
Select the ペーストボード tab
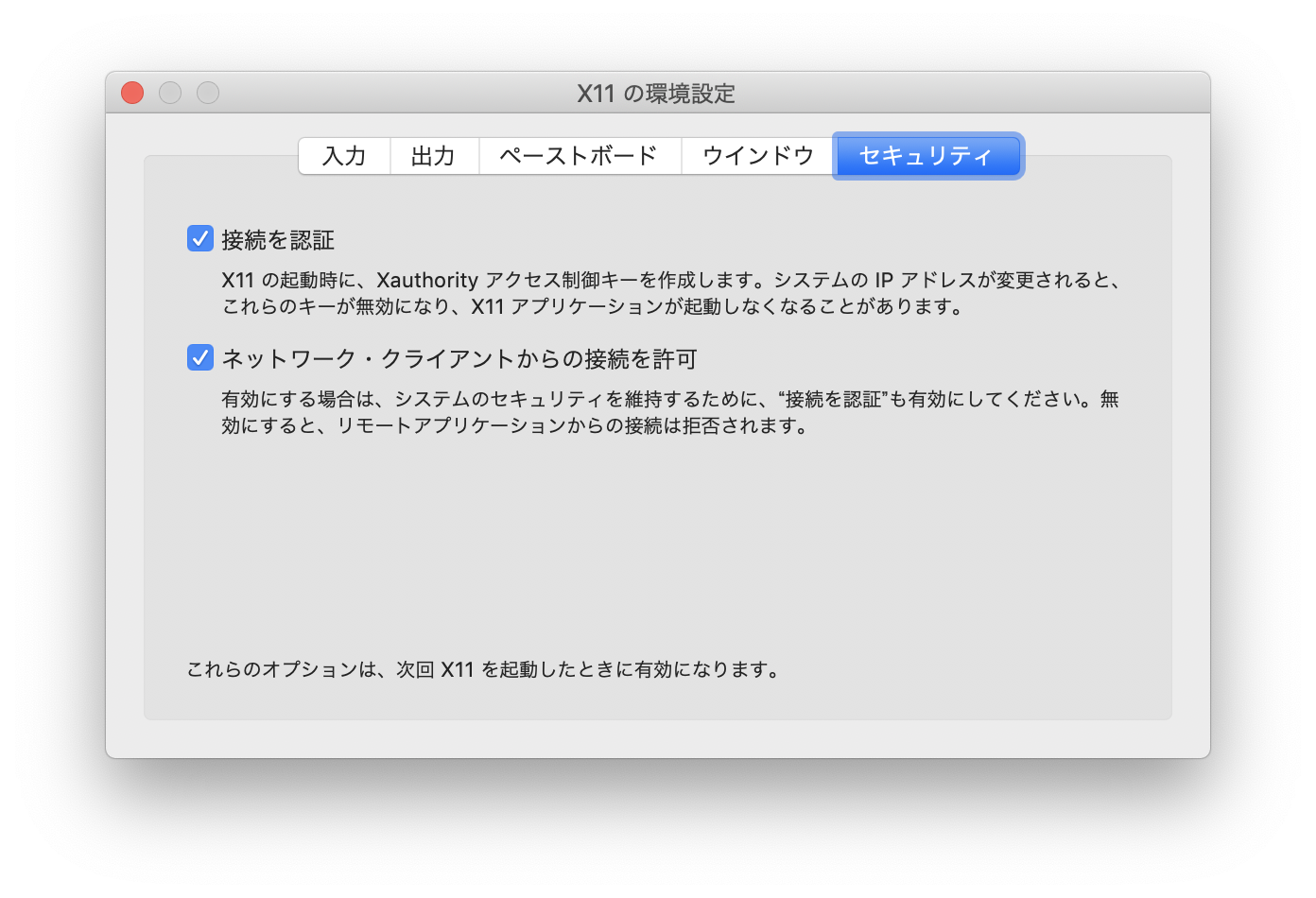[x=580, y=156]
